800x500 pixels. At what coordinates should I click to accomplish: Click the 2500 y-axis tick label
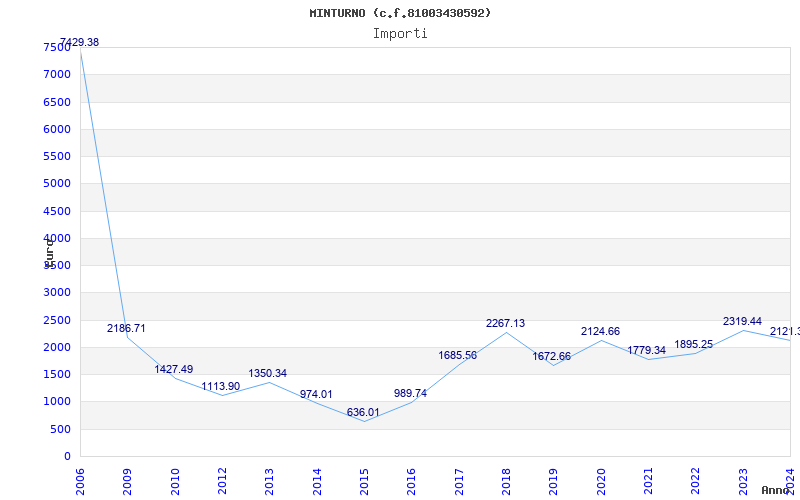coord(57,320)
